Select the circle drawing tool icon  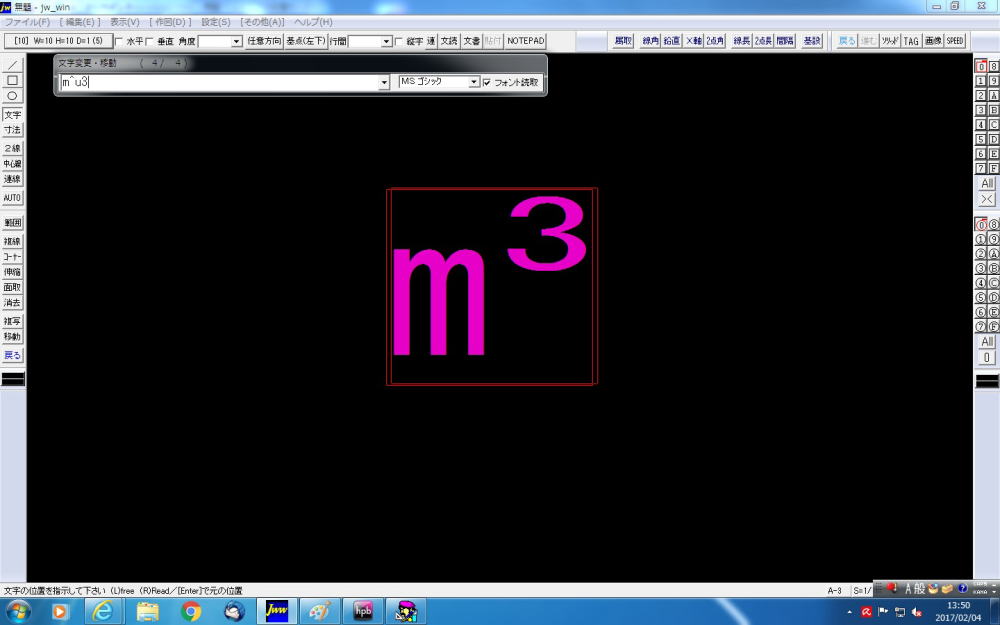12,96
